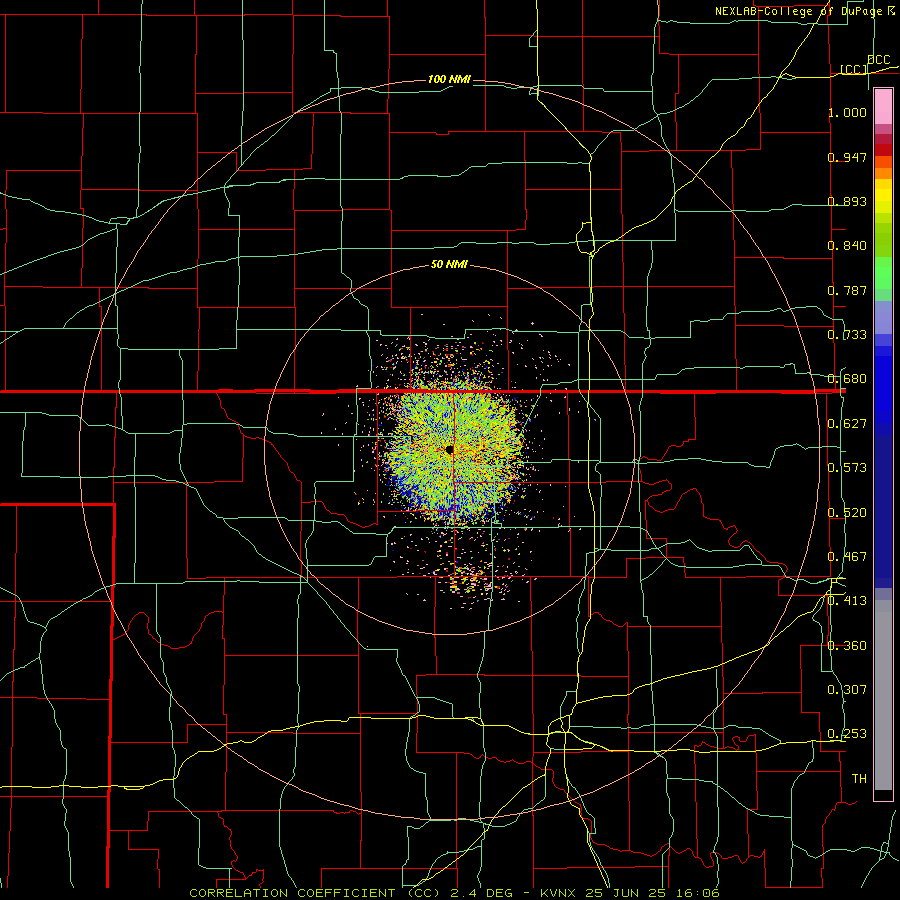Click the pink segment at the color scale top
Image resolution: width=900 pixels, height=900 pixels.
[x=883, y=106]
